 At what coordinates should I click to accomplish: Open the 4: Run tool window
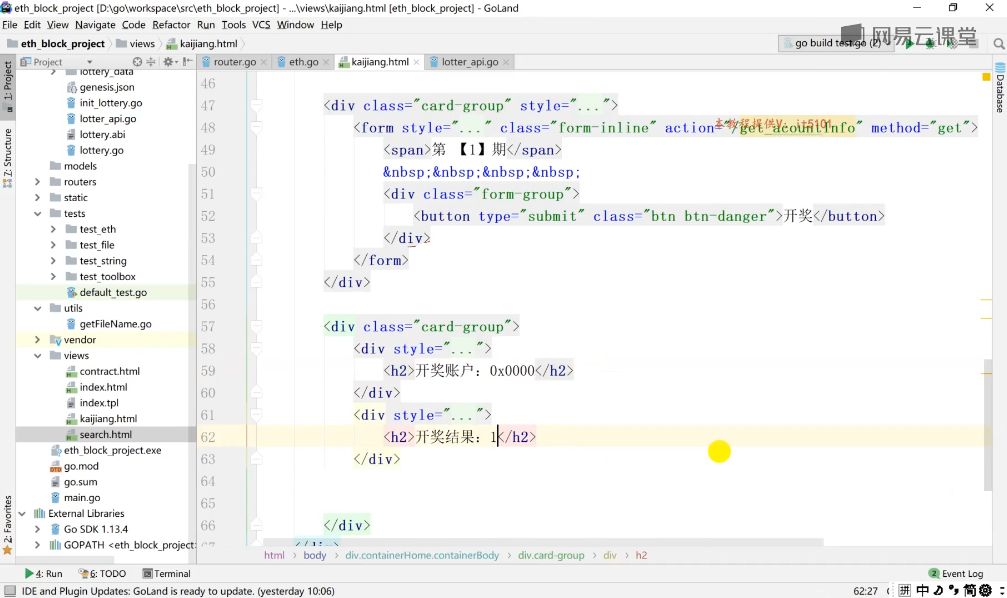pos(44,574)
